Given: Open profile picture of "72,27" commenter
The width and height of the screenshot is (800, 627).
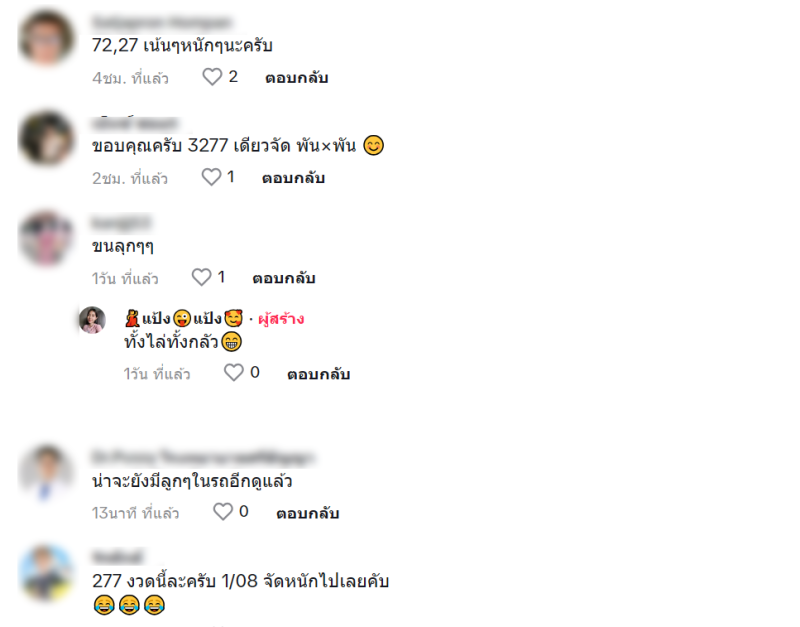Looking at the screenshot, I should point(46,38).
